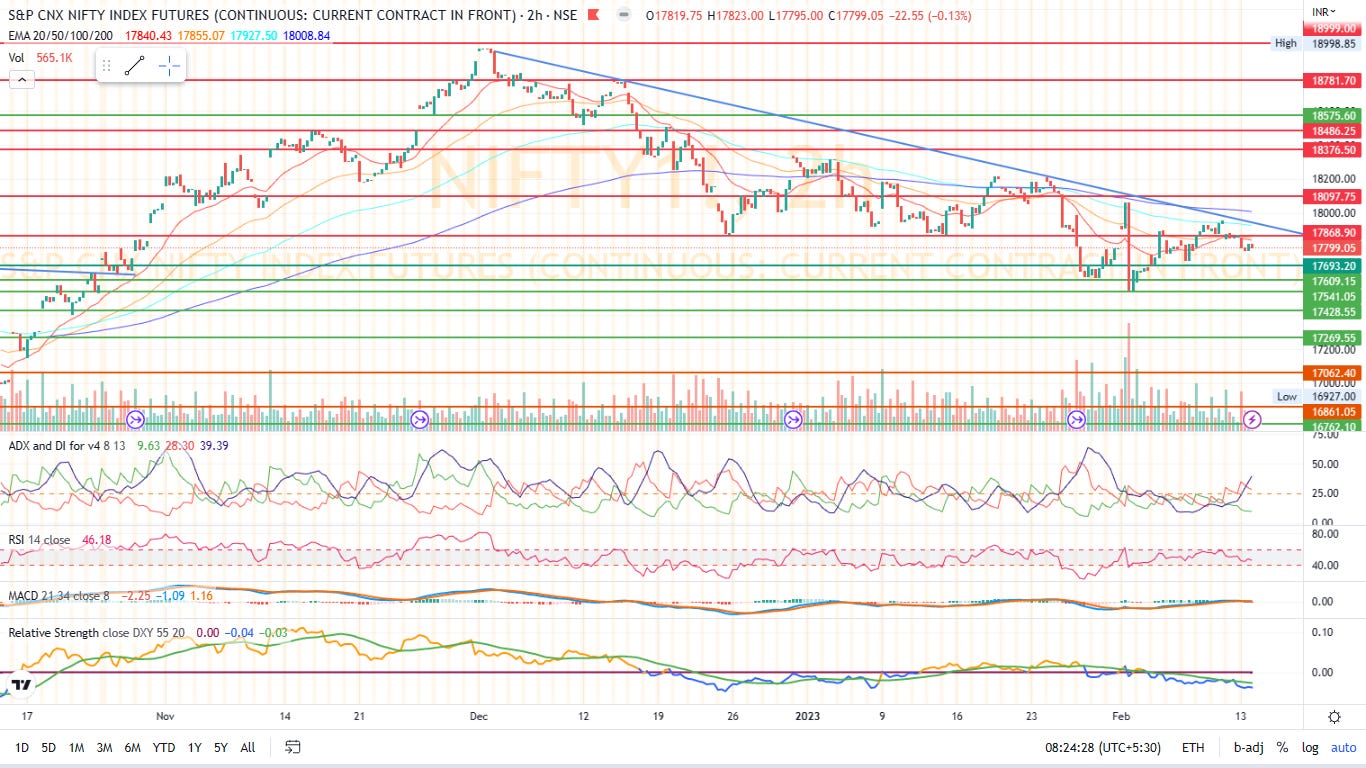Set chart range to 6M
The width and height of the screenshot is (1366, 768).
(132, 747)
